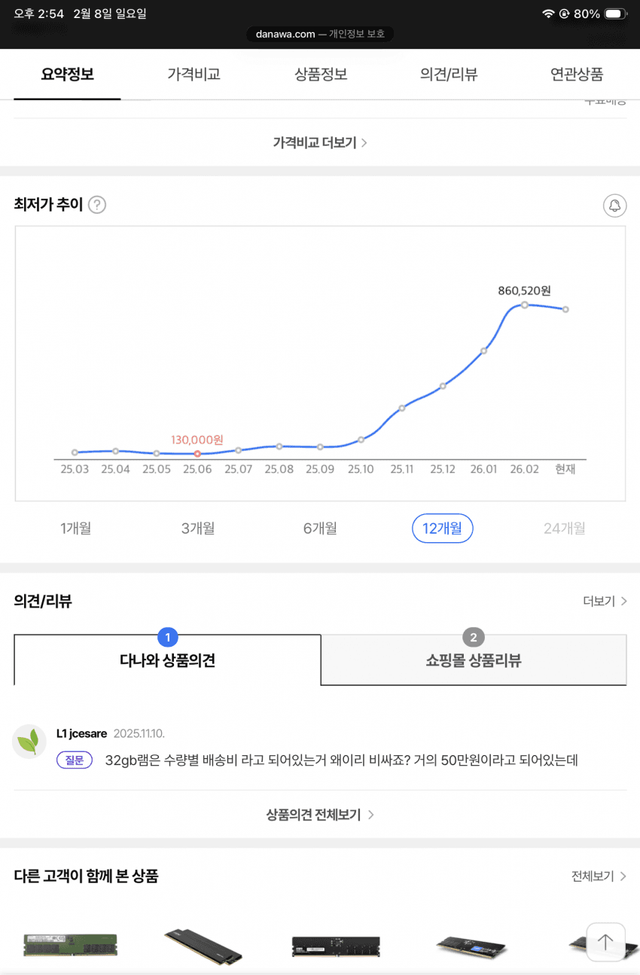The height and width of the screenshot is (975, 640).
Task: Tap the jcesare user avatar icon
Action: (x=29, y=741)
